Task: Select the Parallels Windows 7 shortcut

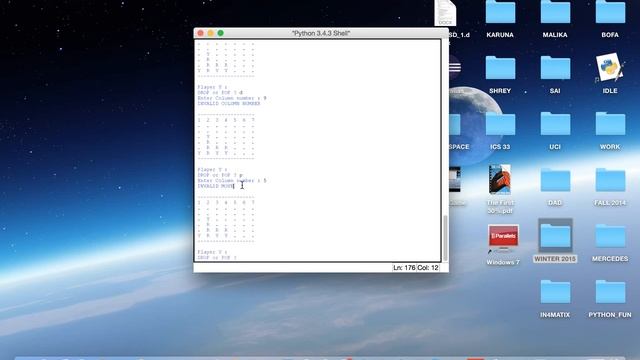Action: click(x=503, y=238)
